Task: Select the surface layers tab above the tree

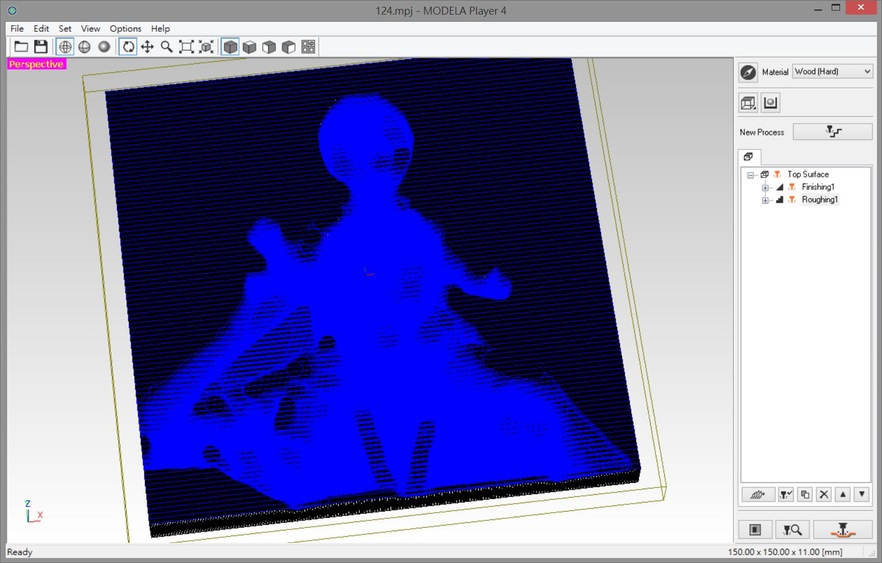Action: tap(749, 157)
